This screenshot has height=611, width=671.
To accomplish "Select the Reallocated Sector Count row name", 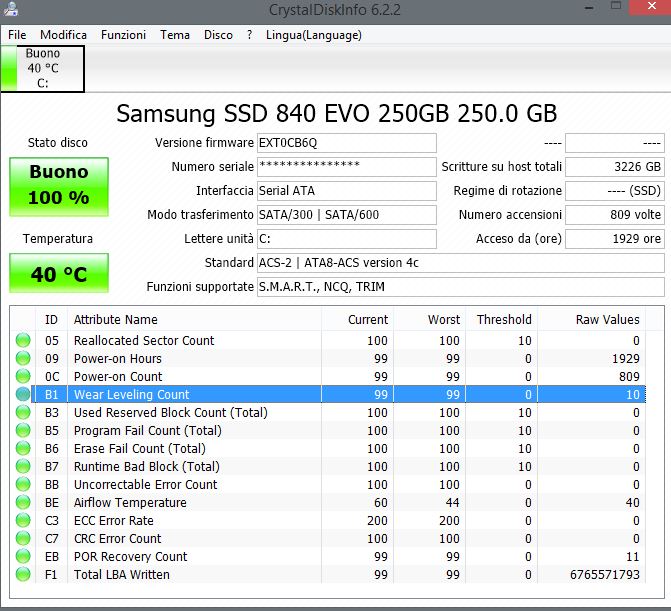I will (x=144, y=341).
